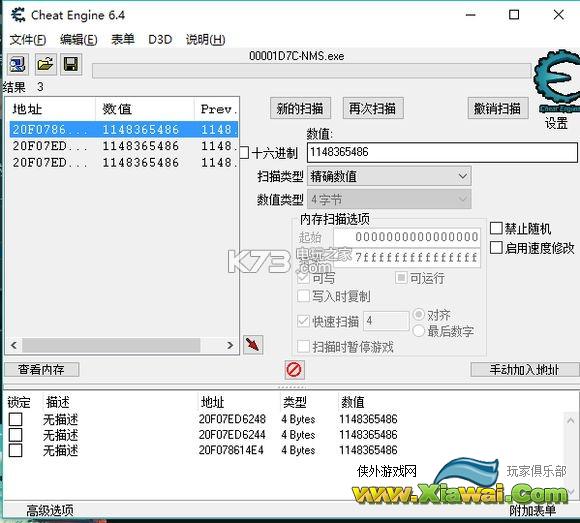The image size is (580, 523).
Task: Enable the 禁止随机 checkbox
Action: tap(496, 228)
